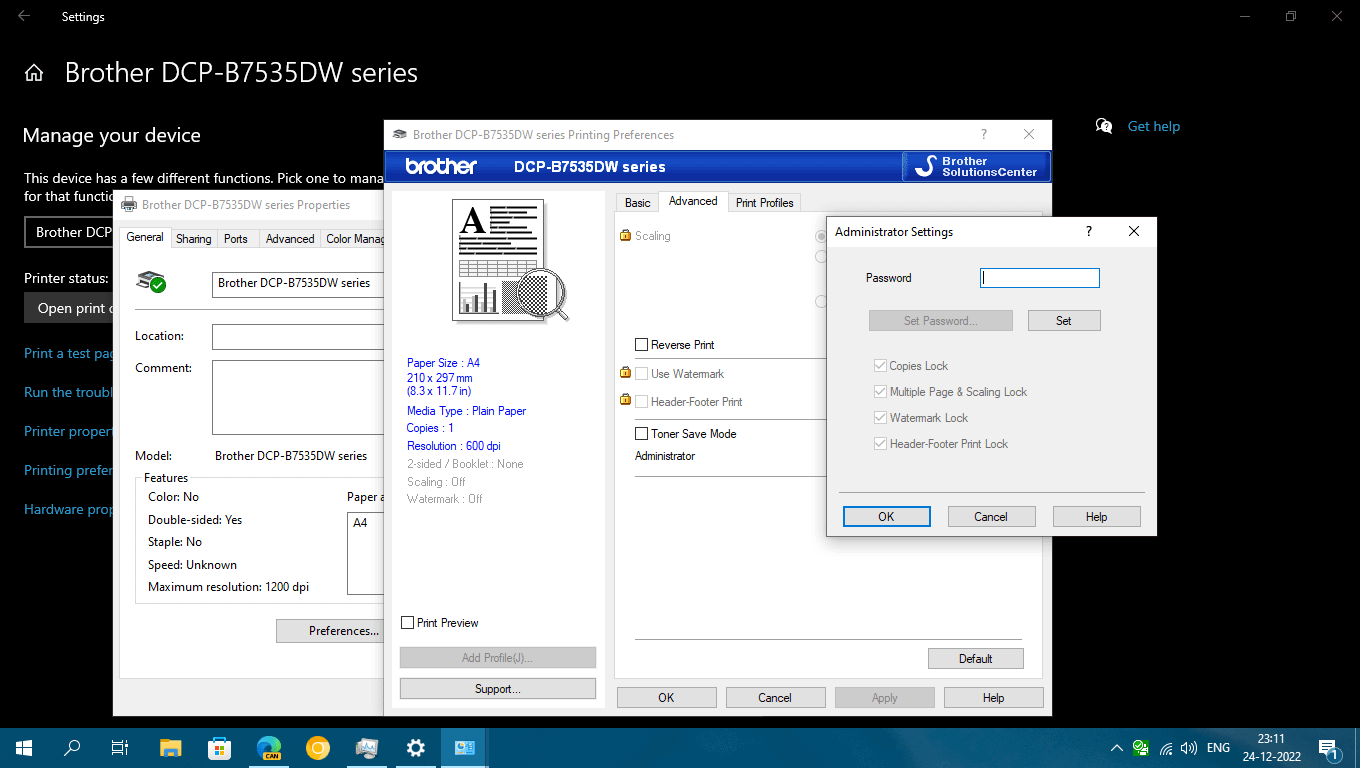
Task: Check the Print Preview checkbox
Action: coord(407,623)
